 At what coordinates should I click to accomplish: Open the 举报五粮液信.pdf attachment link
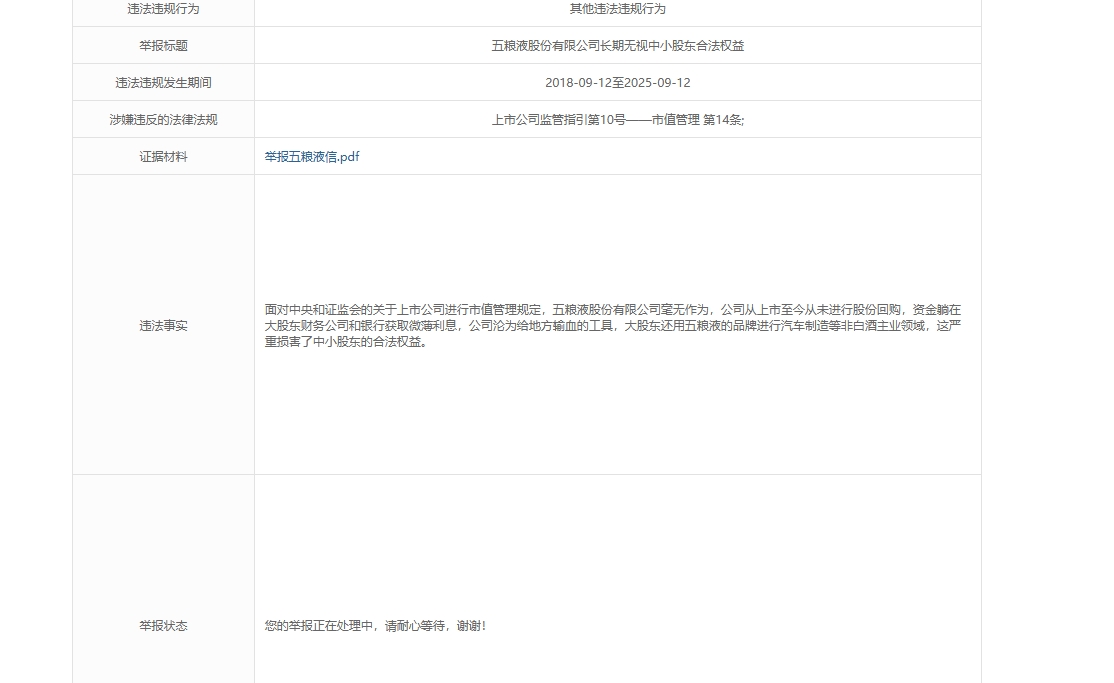[312, 156]
